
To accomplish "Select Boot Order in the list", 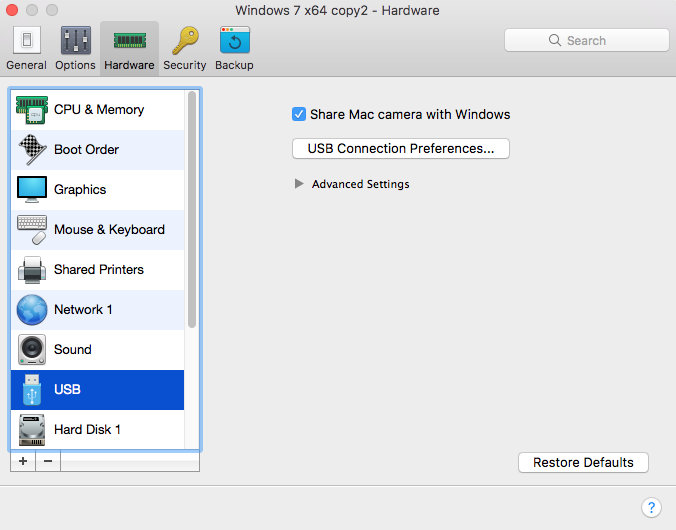I will pyautogui.click(x=97, y=150).
